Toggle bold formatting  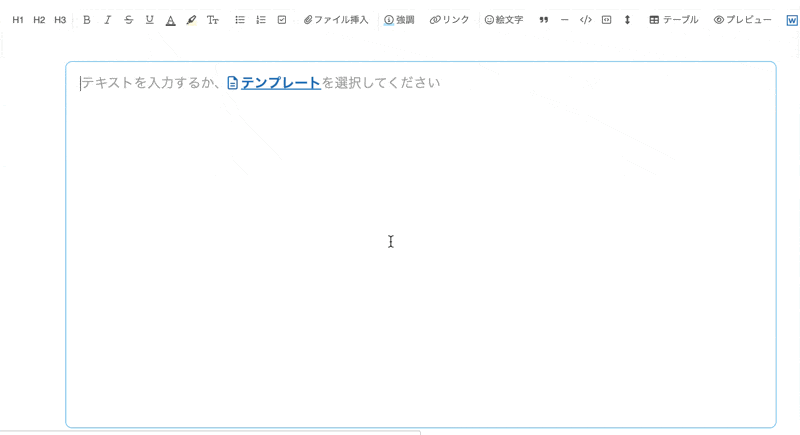87,20
